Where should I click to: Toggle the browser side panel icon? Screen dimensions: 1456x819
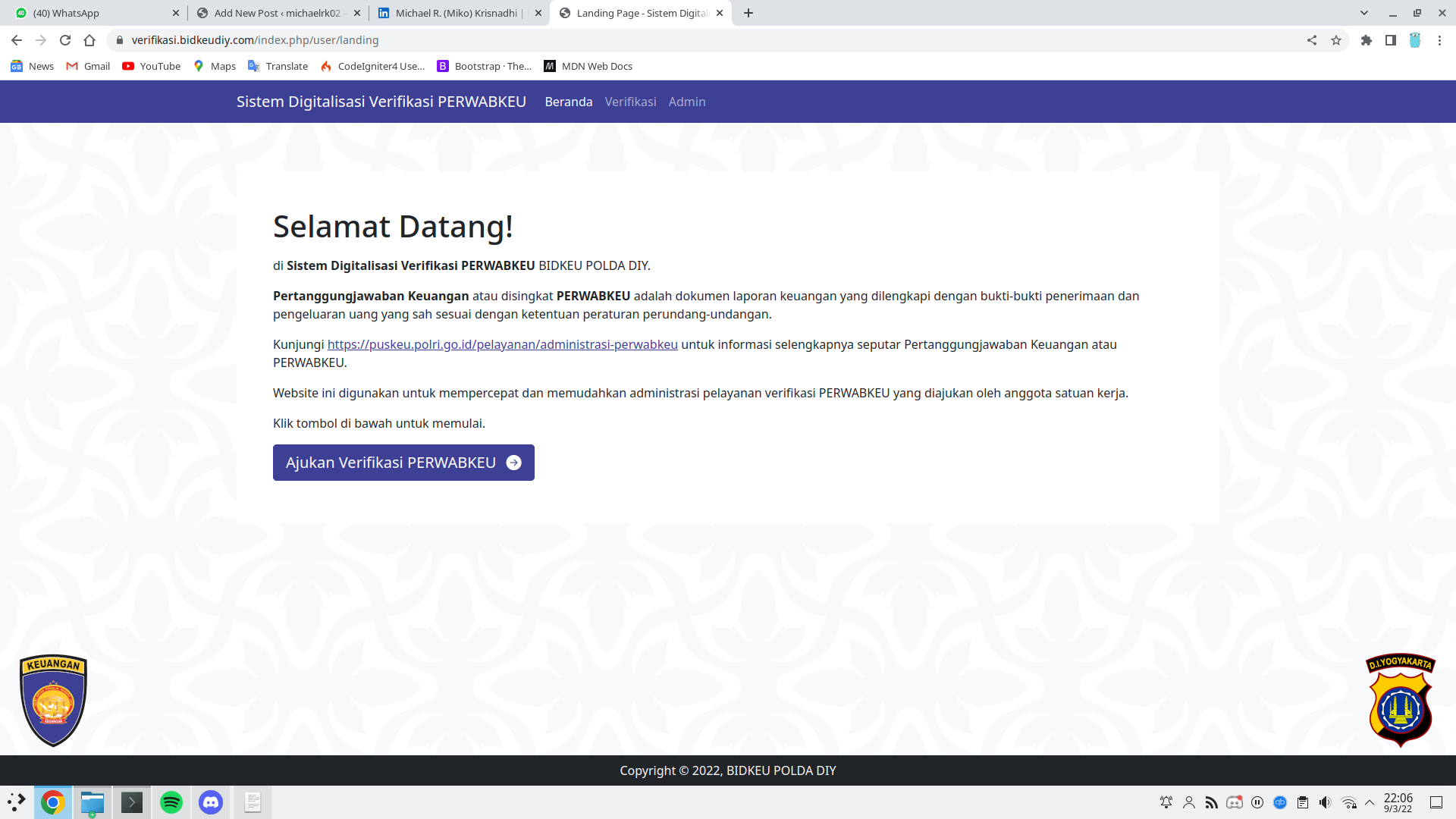pyautogui.click(x=1391, y=40)
